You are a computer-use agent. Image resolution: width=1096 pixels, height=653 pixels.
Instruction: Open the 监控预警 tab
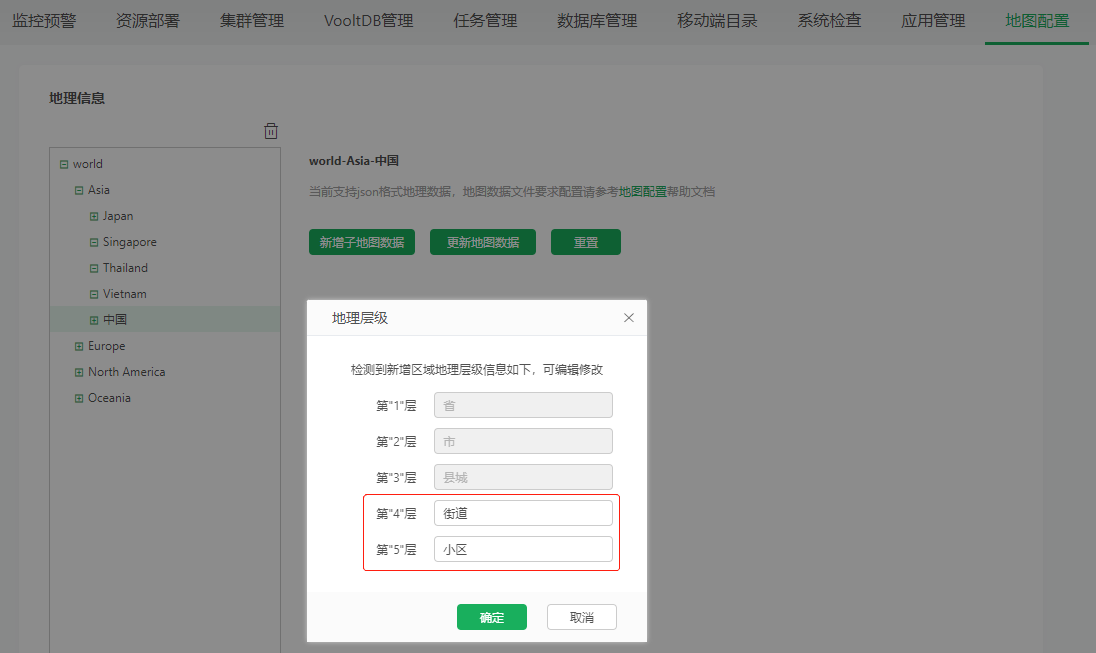(x=44, y=21)
